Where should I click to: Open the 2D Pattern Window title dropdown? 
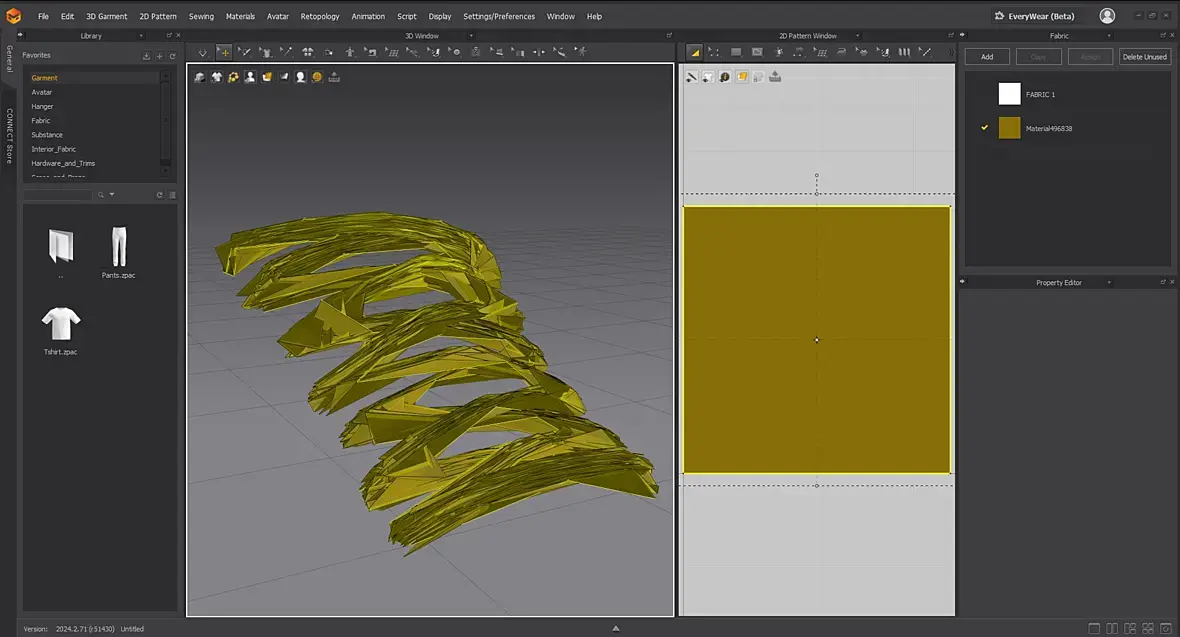pos(857,36)
